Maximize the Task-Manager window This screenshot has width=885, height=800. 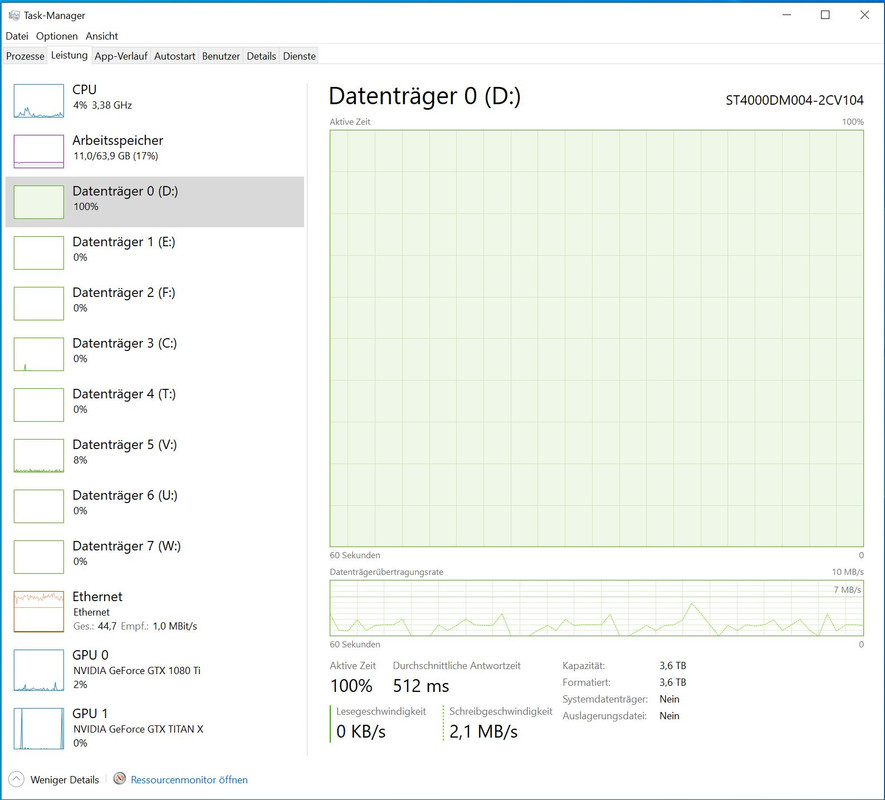click(825, 15)
